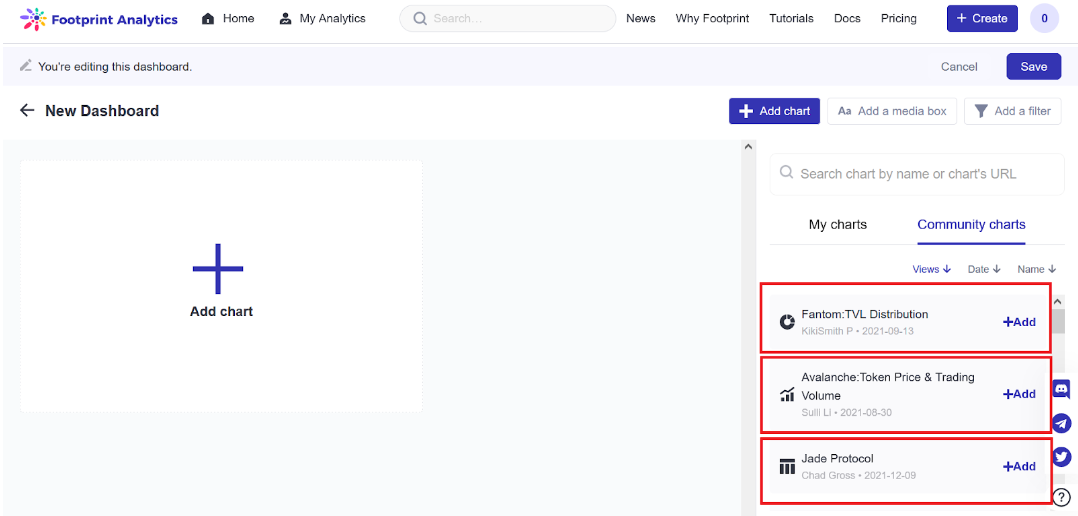Switch to Community charts tab
This screenshot has width=1078, height=516.
point(971,225)
